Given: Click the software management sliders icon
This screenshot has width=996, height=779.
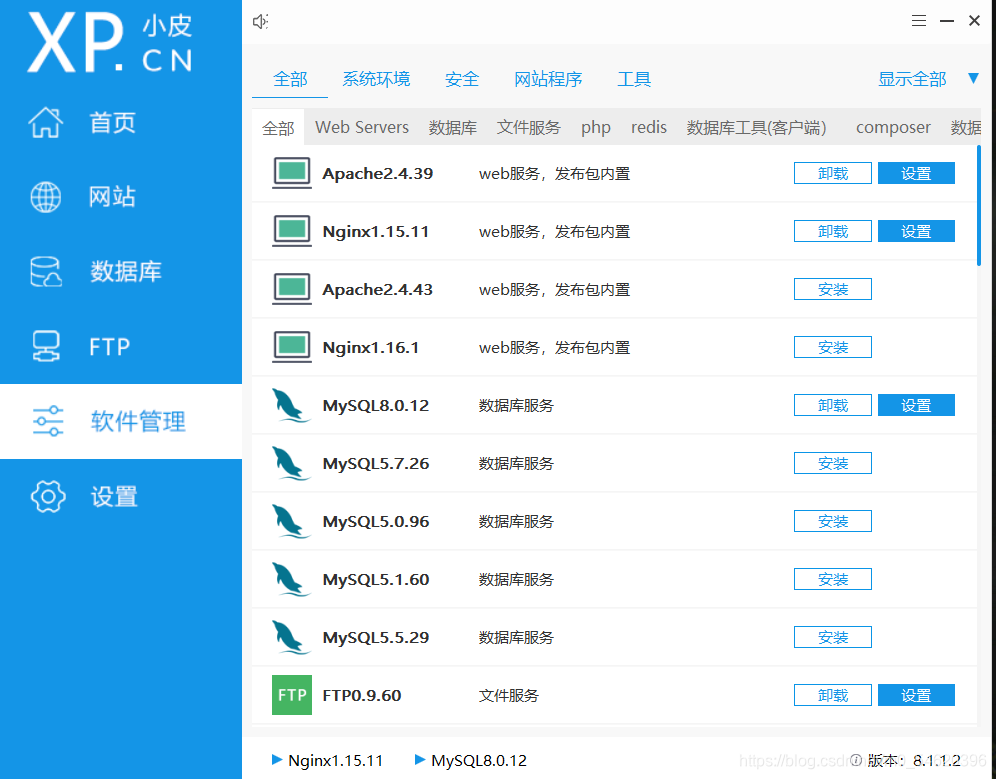Looking at the screenshot, I should point(48,421).
